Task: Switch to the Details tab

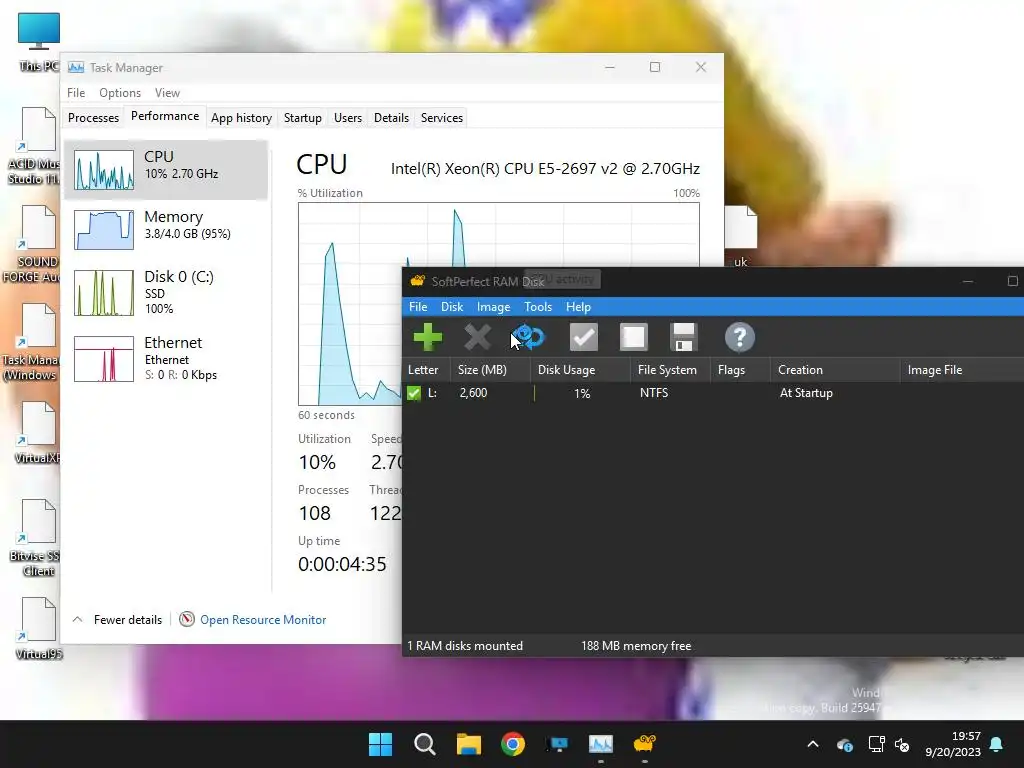Action: [391, 118]
